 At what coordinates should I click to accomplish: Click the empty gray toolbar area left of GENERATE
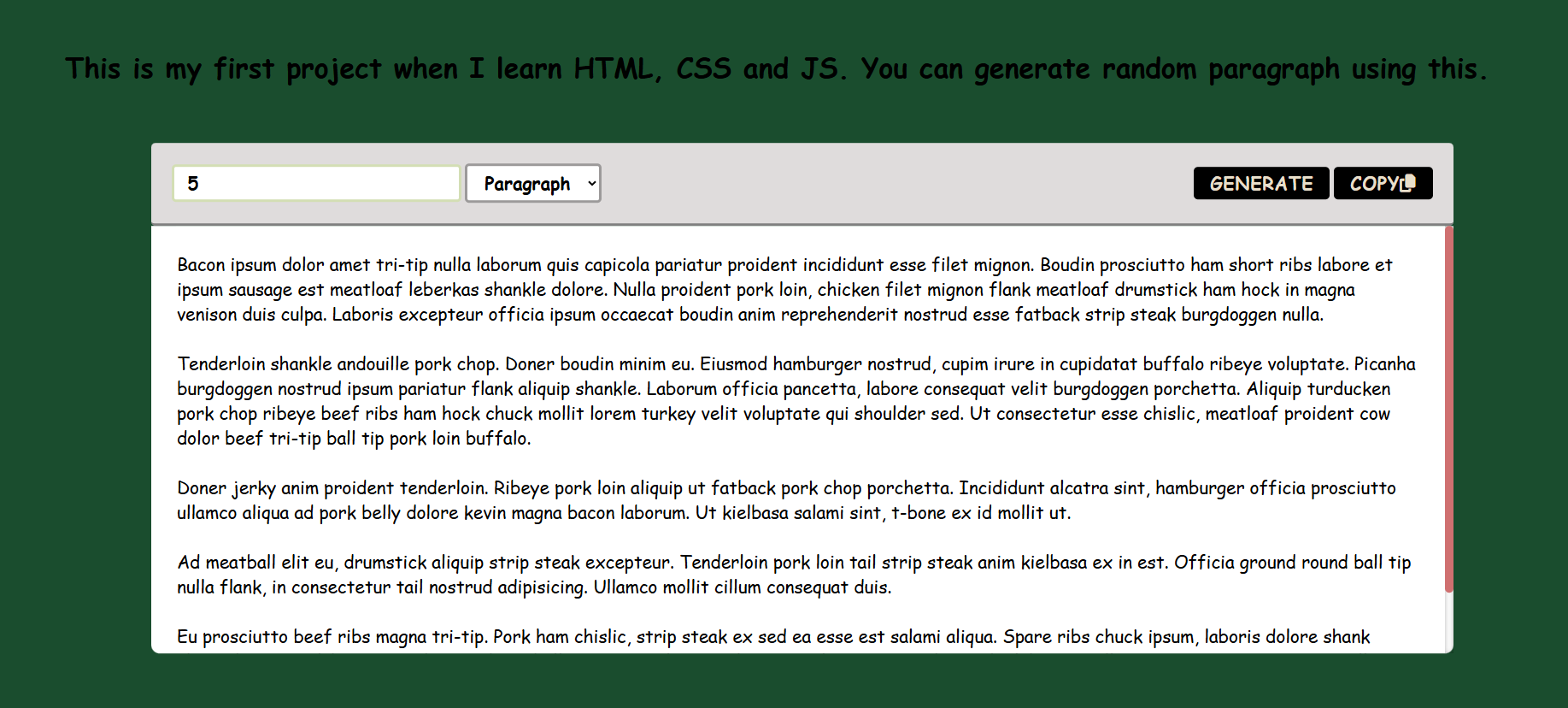point(897,184)
